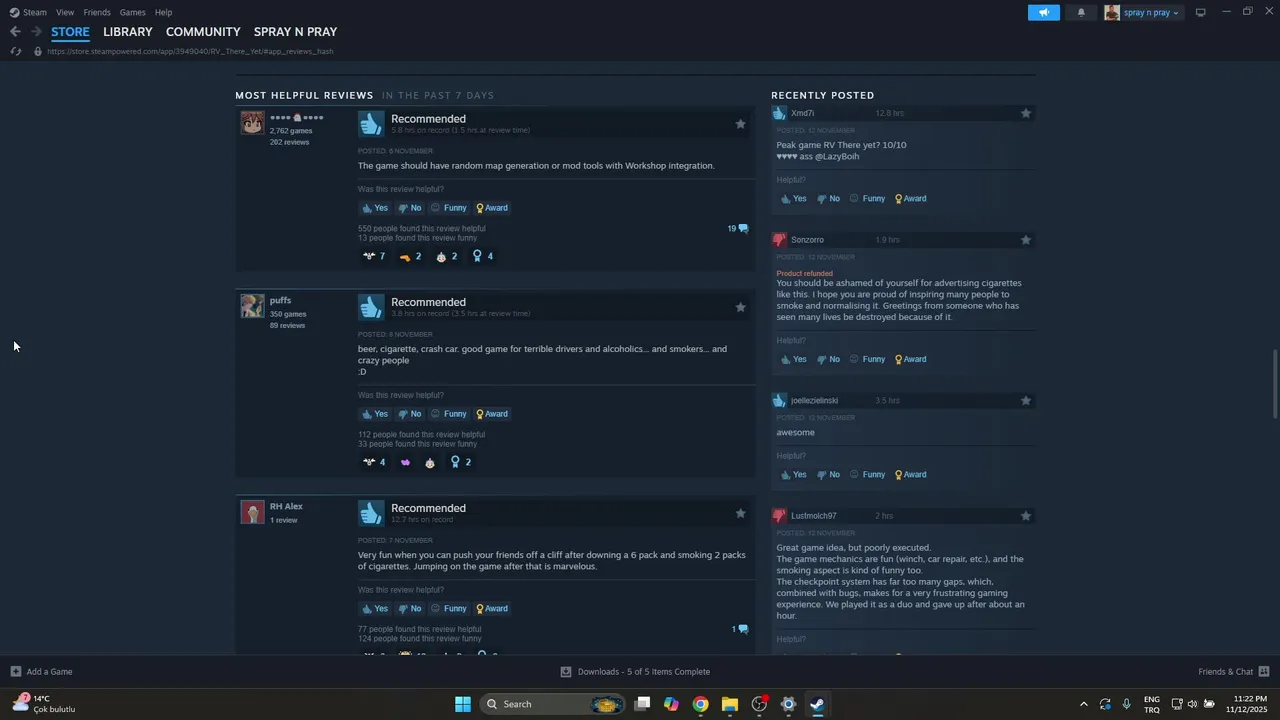Click the red thumbs-down icon on Lustmolch97's review
This screenshot has height=720, width=1280.
click(x=779, y=516)
